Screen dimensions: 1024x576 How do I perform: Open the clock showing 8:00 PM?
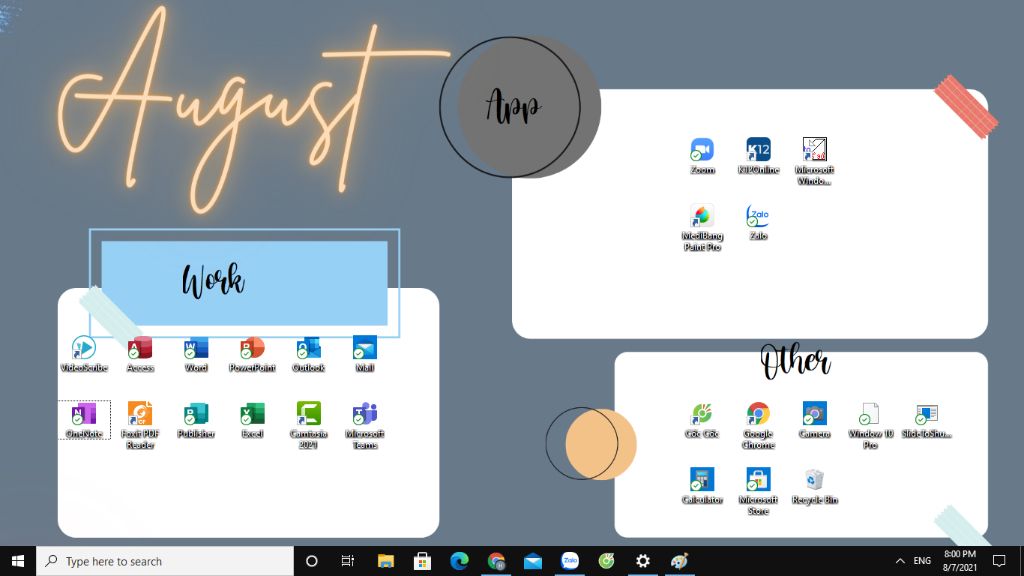point(959,561)
